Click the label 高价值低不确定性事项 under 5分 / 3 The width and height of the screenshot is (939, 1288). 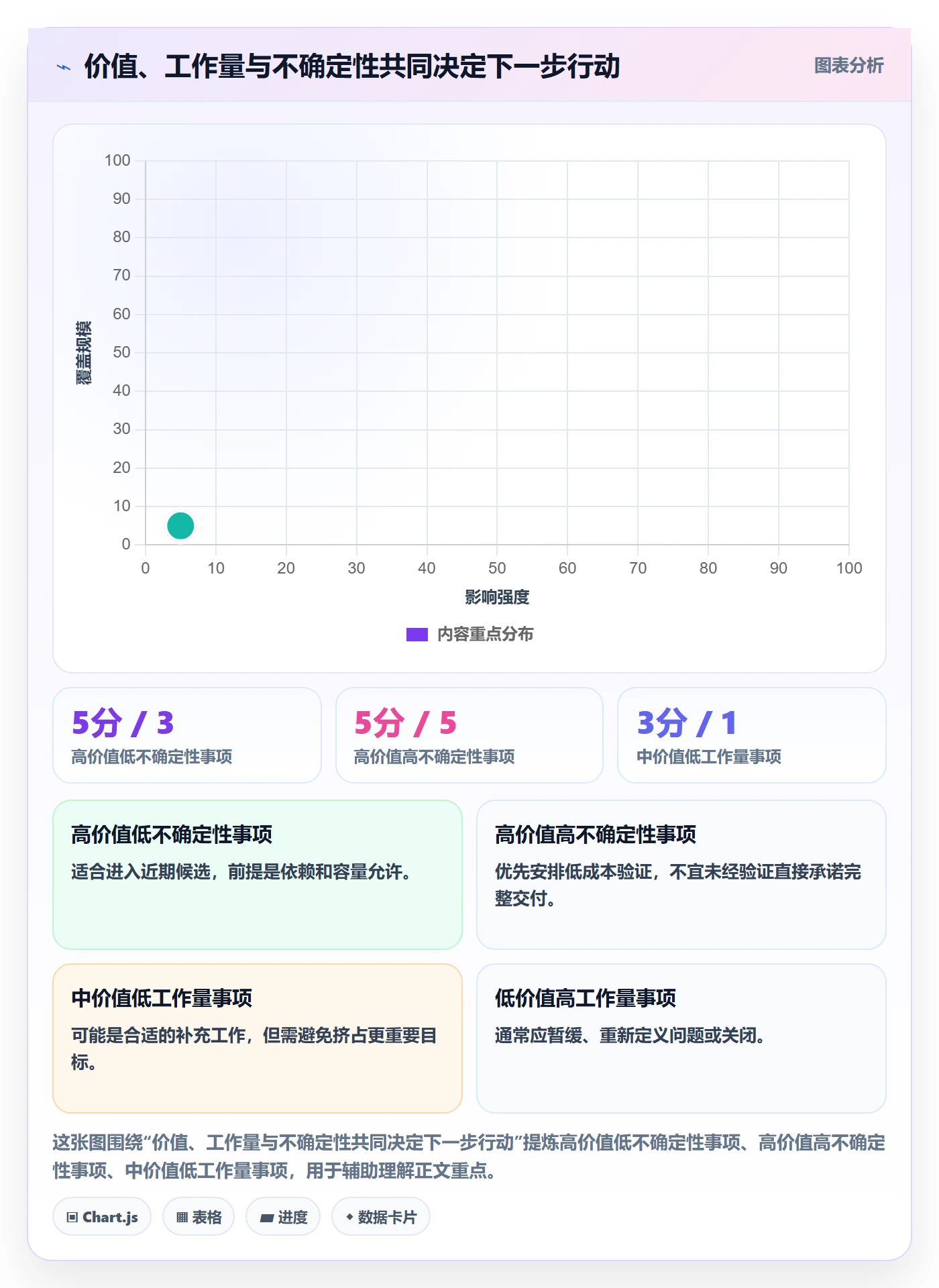[152, 757]
